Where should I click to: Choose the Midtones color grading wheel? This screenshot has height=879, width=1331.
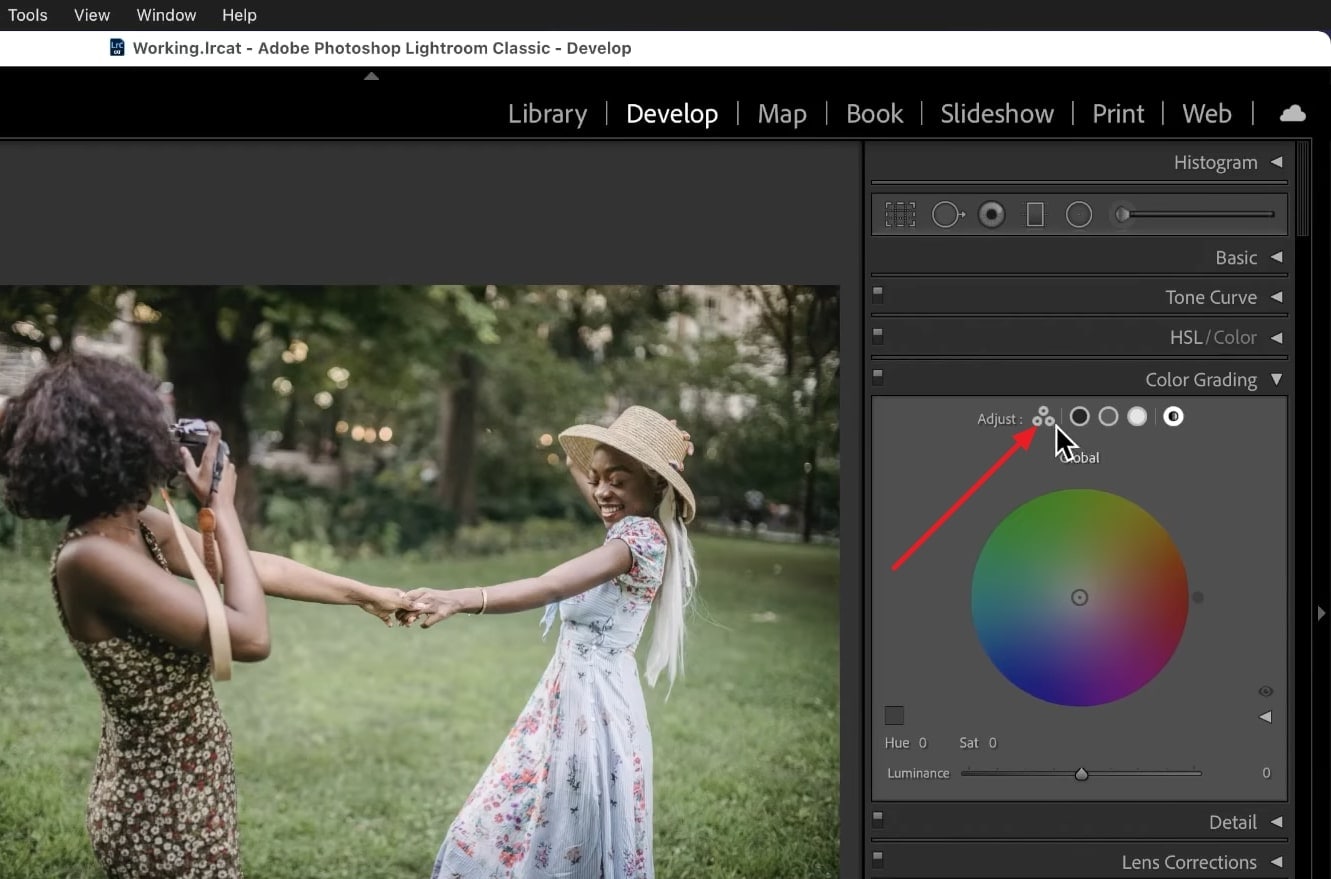(x=1108, y=416)
